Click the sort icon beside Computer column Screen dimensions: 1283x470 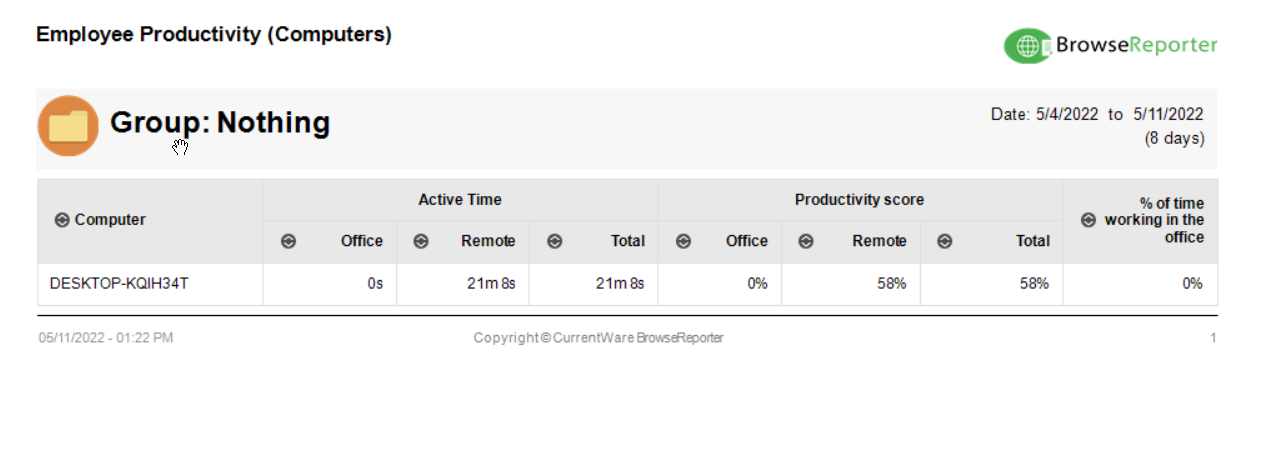62,220
